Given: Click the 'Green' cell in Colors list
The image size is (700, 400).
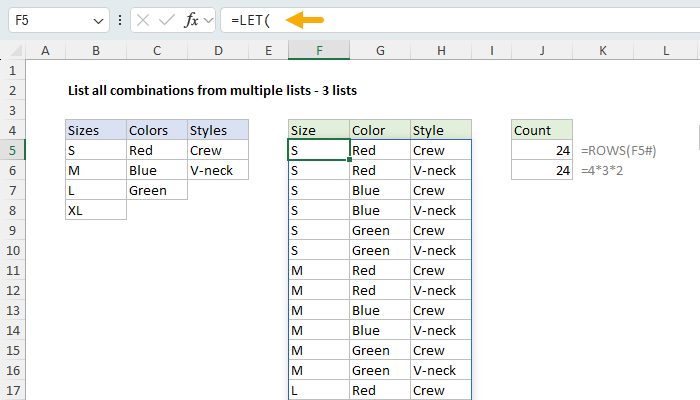Looking at the screenshot, I should point(157,191).
